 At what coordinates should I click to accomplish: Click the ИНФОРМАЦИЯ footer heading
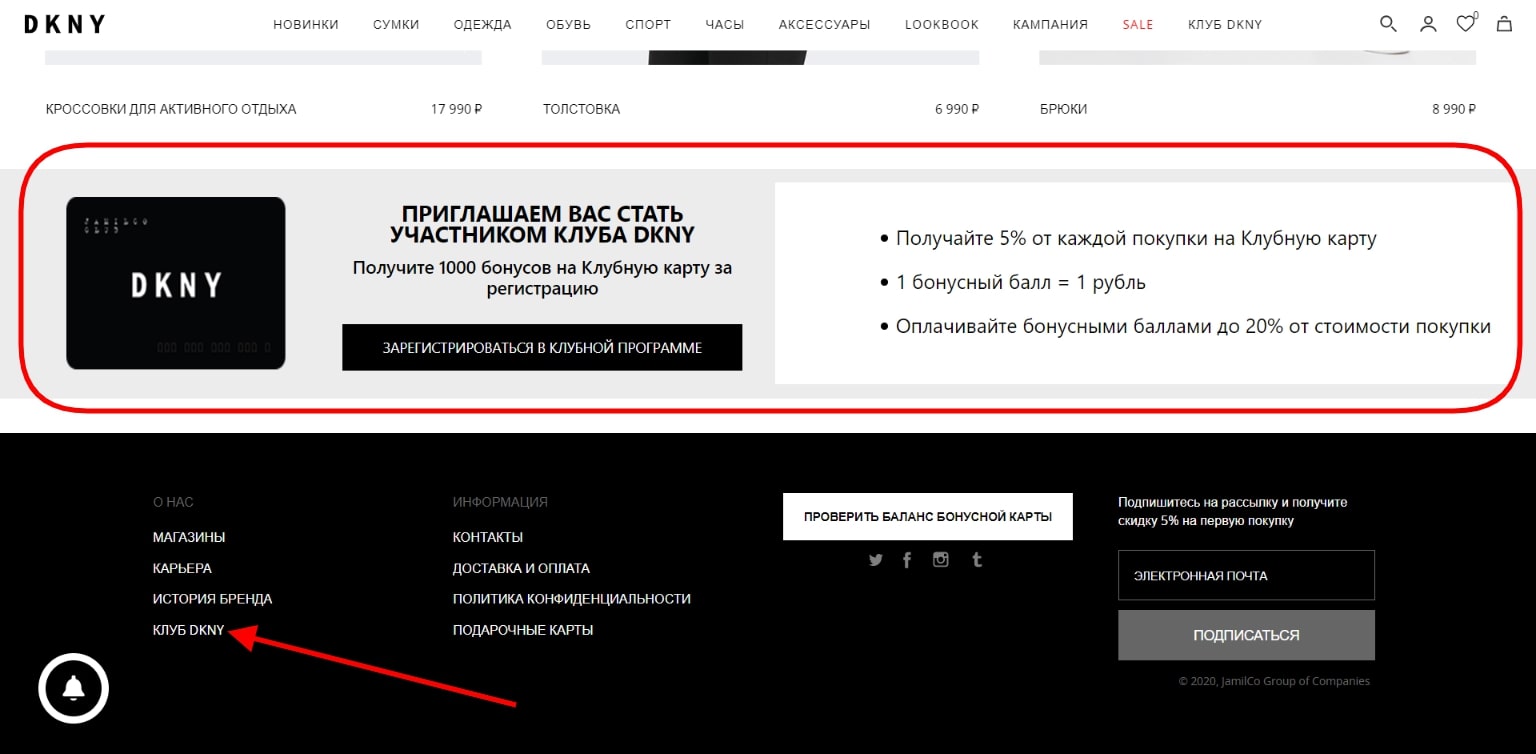click(500, 502)
